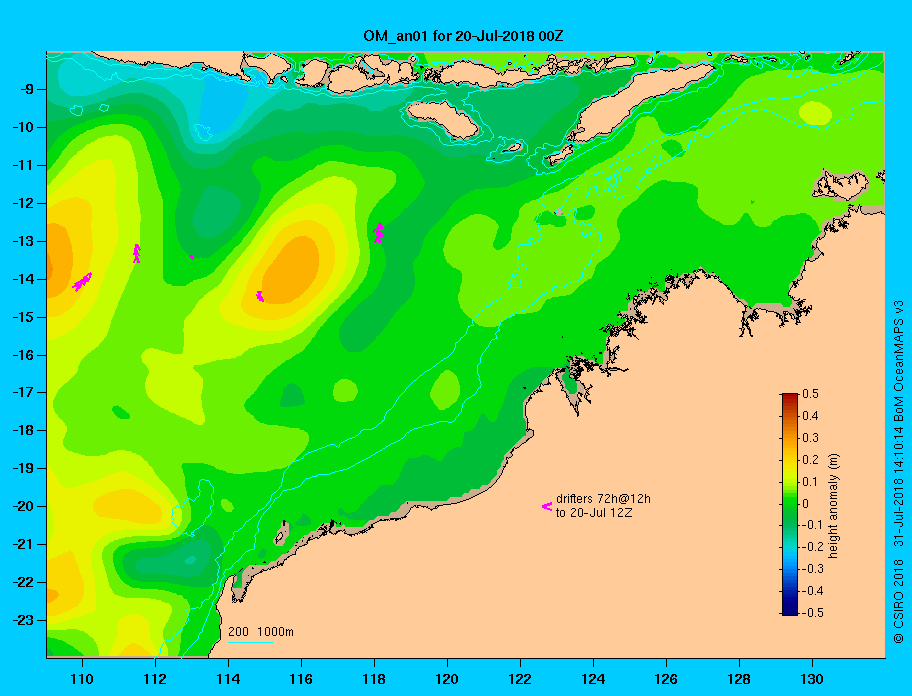Click the title 'OM_an01 for 20-Jul-2018 00Z'
This screenshot has height=696, width=912.
pyautogui.click(x=463, y=36)
